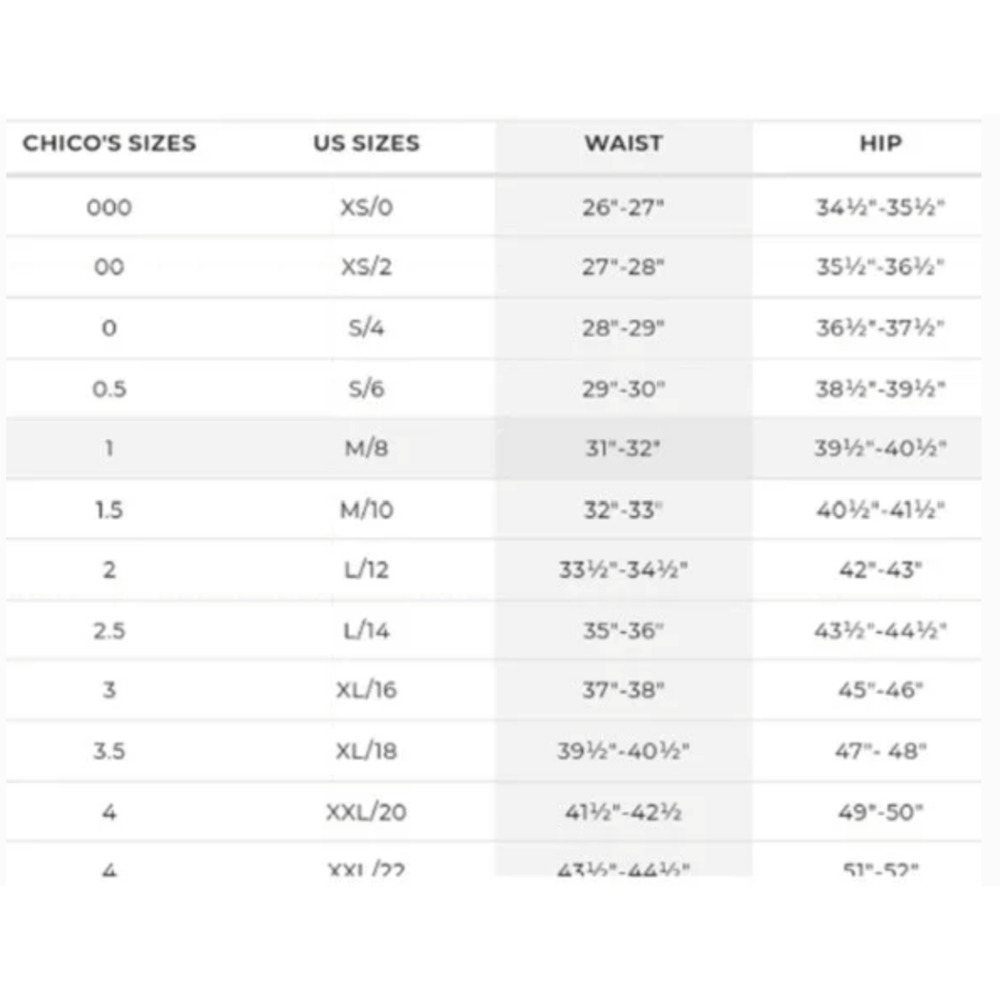The width and height of the screenshot is (1000, 1000).
Task: Click the XL/16 US size cell
Action: [367, 689]
